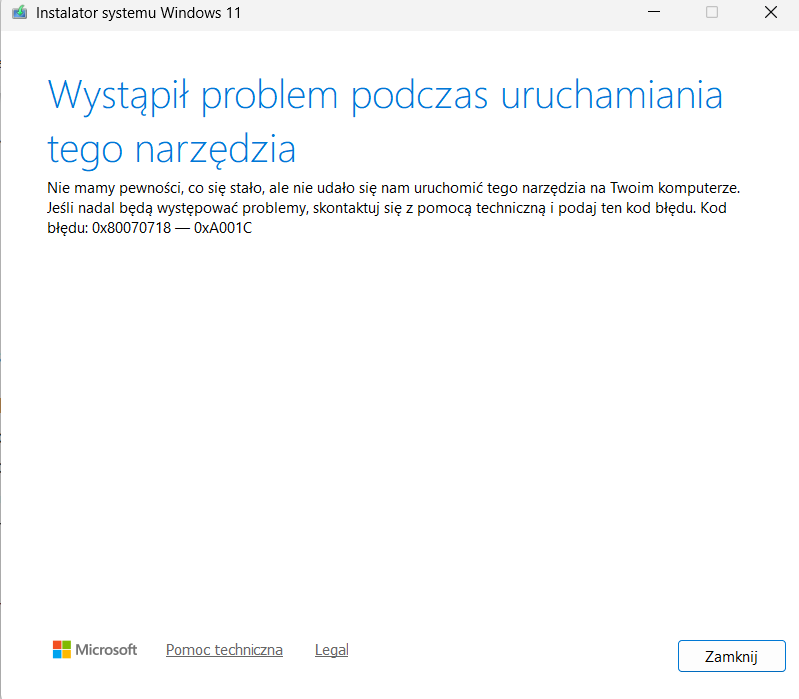Click the heading 'Wystąpił problem podczas uruchamiania tego narzędzia'
This screenshot has width=799, height=699.
pos(385,122)
